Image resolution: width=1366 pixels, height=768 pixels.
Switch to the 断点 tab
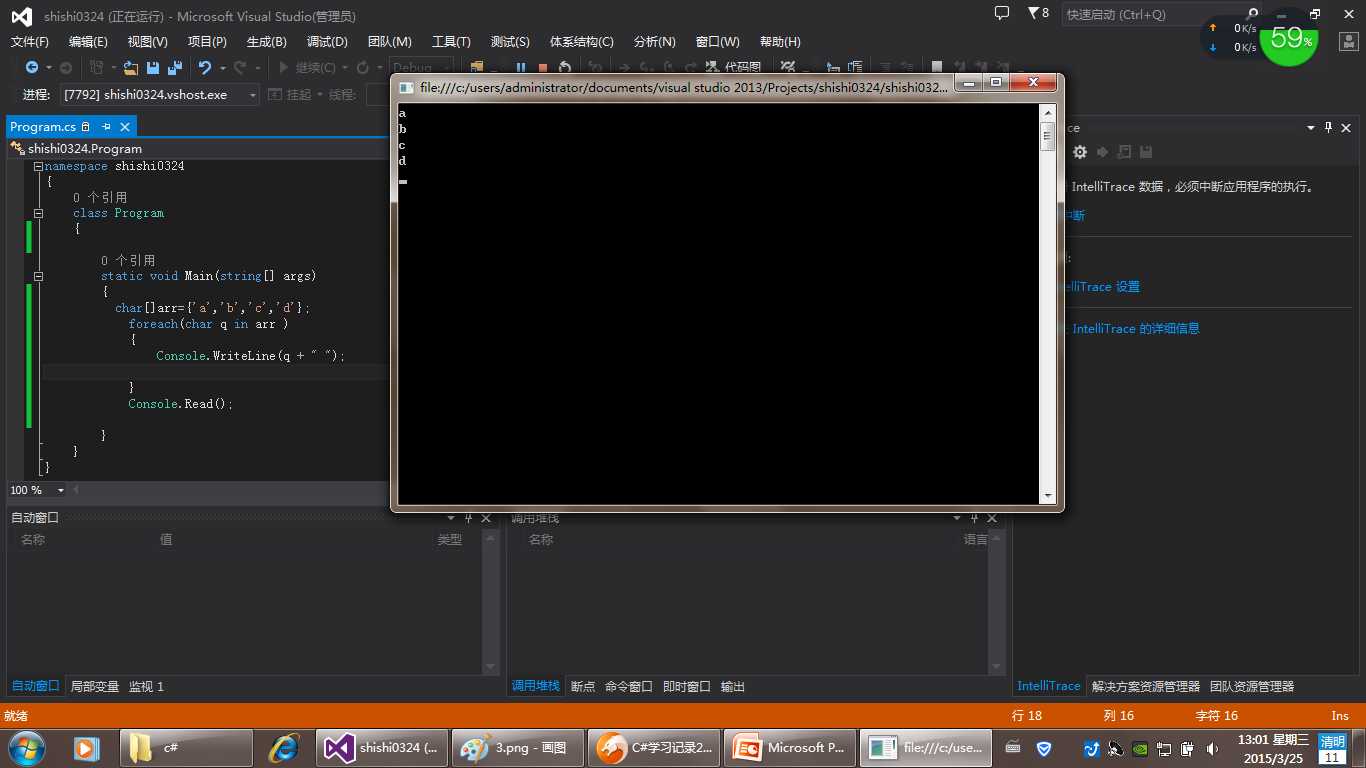pyautogui.click(x=582, y=686)
